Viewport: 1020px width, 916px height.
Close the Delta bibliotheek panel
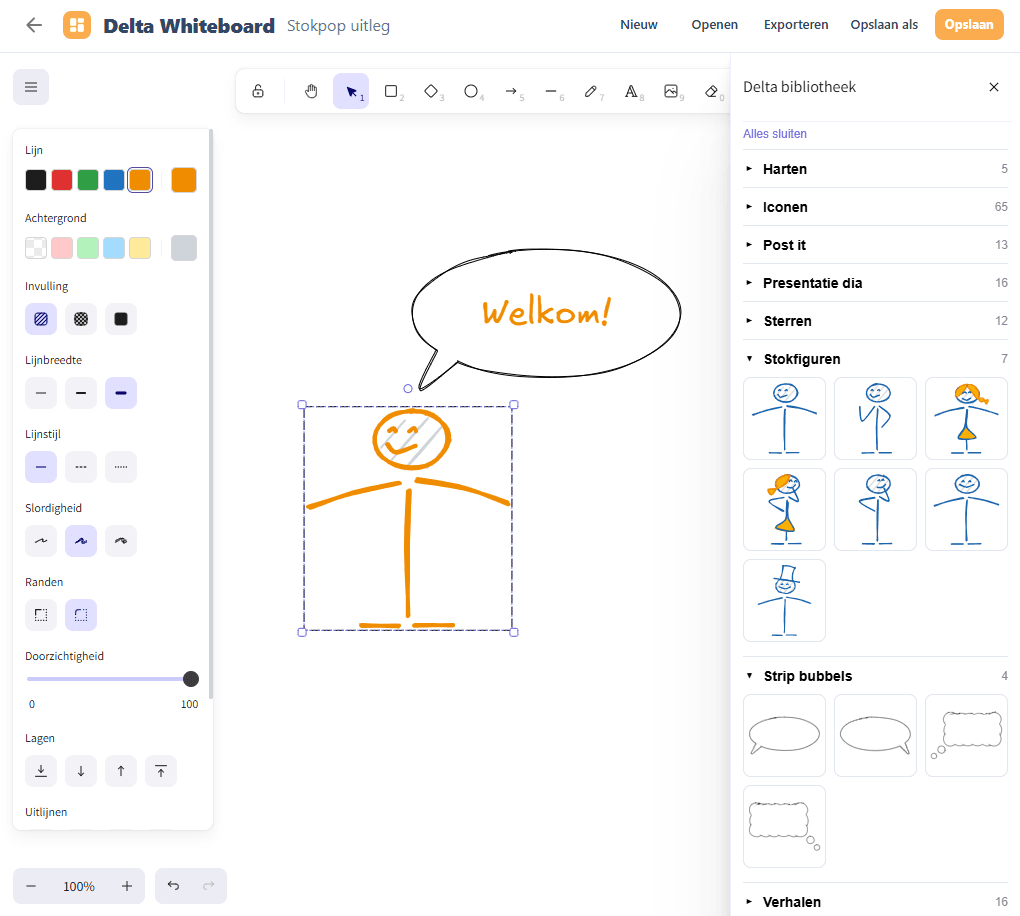[993, 87]
